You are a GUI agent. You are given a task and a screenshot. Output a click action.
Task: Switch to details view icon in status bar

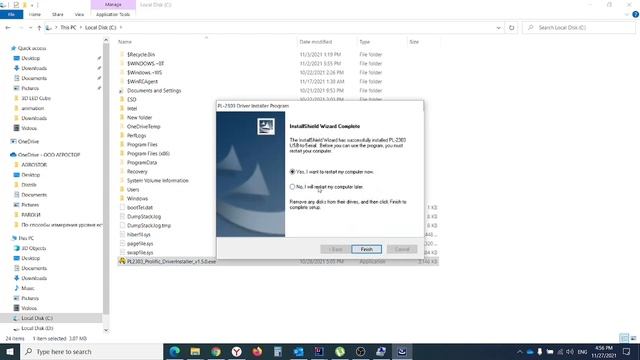pyautogui.click(x=624, y=338)
